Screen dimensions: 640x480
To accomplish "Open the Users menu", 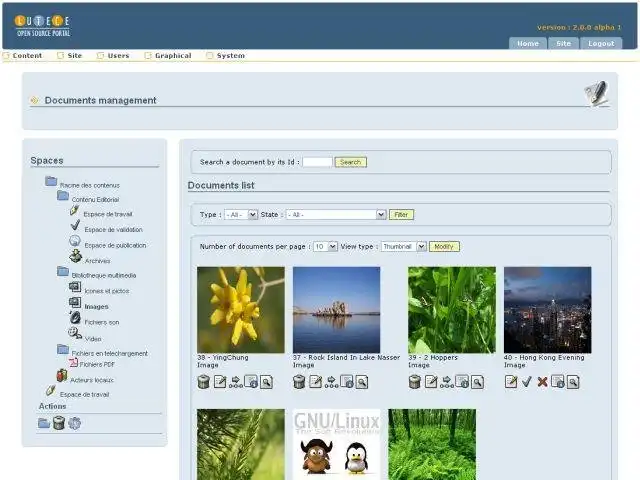I will [118, 56].
